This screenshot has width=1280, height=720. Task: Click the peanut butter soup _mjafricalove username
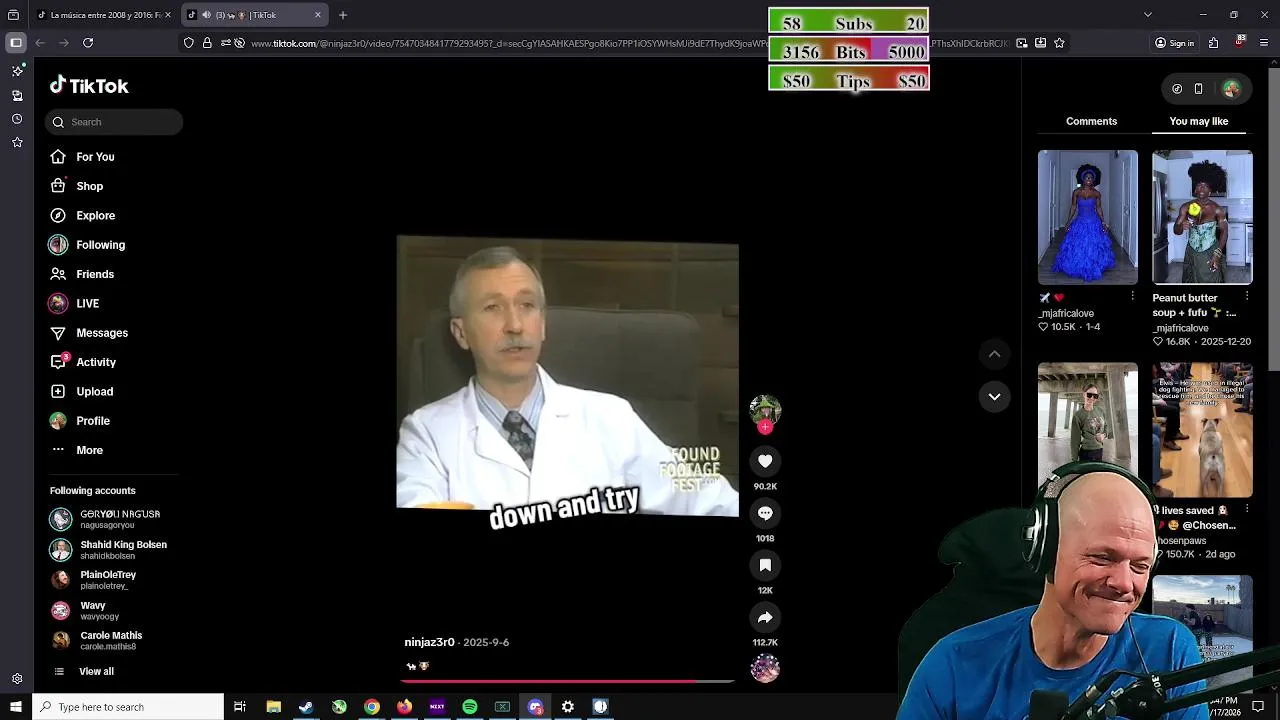(1180, 328)
